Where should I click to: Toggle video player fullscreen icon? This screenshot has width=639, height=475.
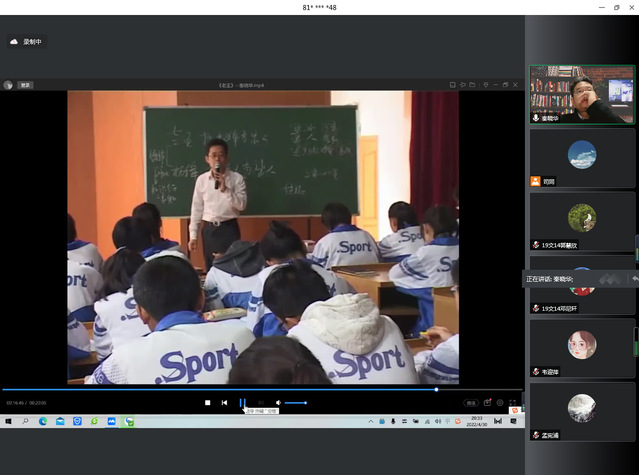tap(513, 402)
